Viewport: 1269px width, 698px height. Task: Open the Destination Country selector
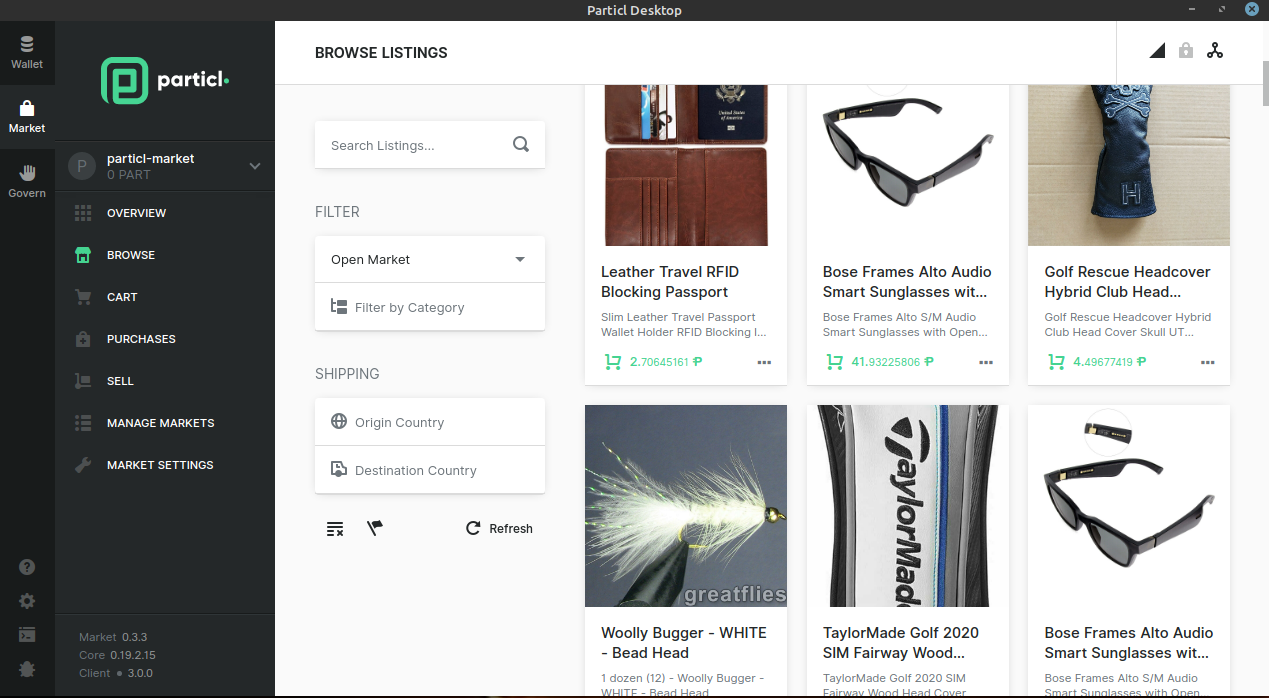[430, 470]
